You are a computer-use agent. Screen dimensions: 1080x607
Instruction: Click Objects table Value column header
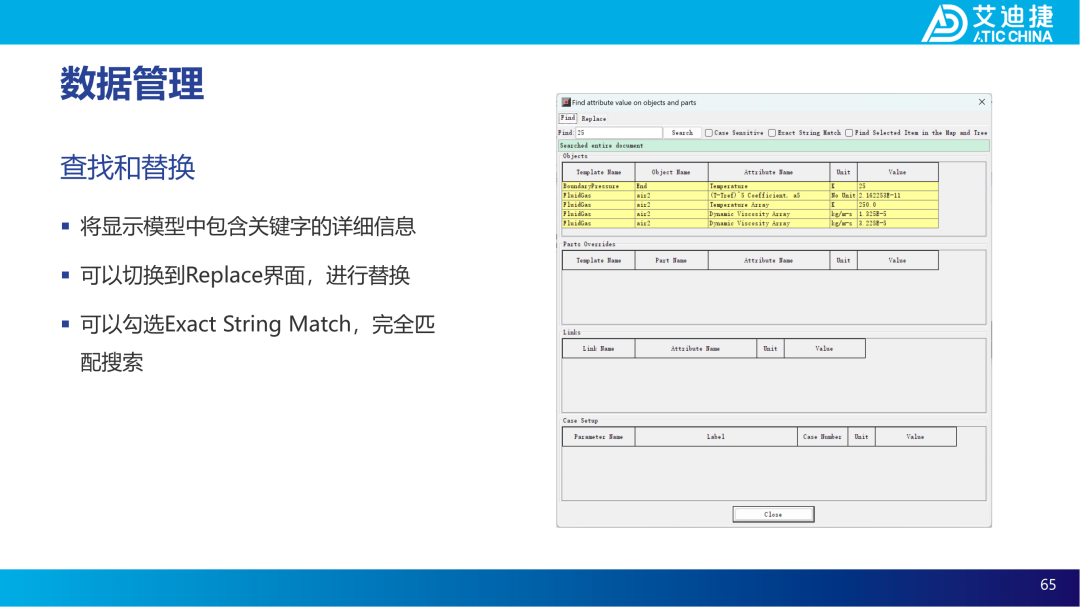(897, 172)
